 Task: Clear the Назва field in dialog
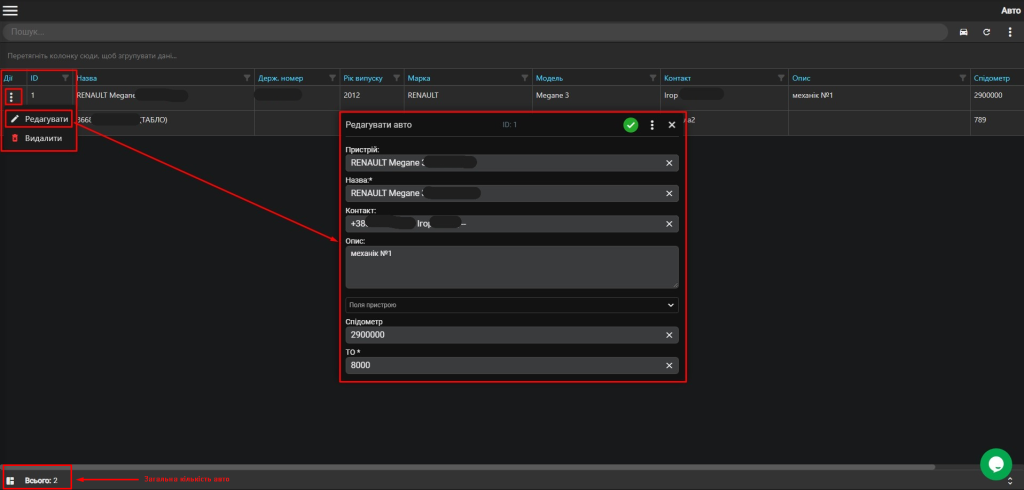[x=669, y=193]
